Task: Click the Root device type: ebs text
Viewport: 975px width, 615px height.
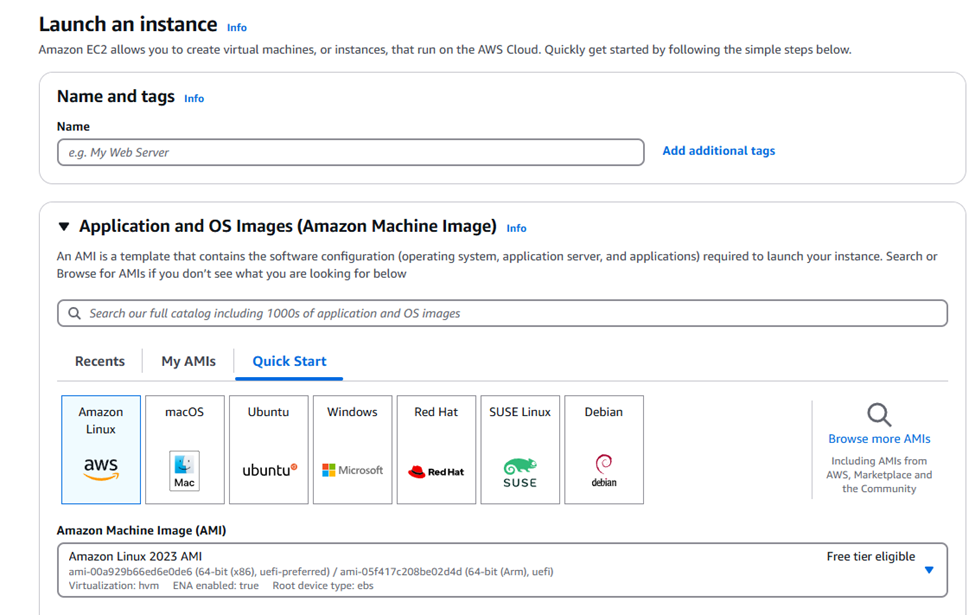Action: point(323,586)
